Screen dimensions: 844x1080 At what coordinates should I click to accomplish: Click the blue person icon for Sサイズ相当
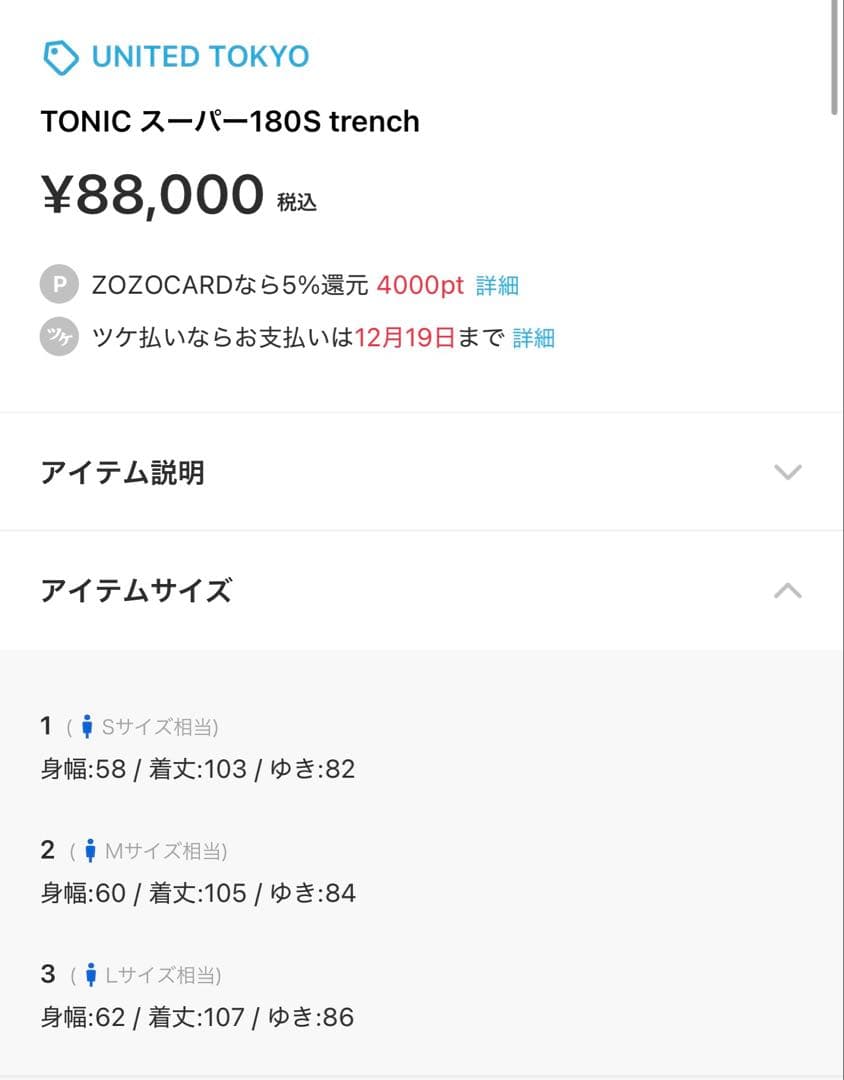(x=87, y=727)
